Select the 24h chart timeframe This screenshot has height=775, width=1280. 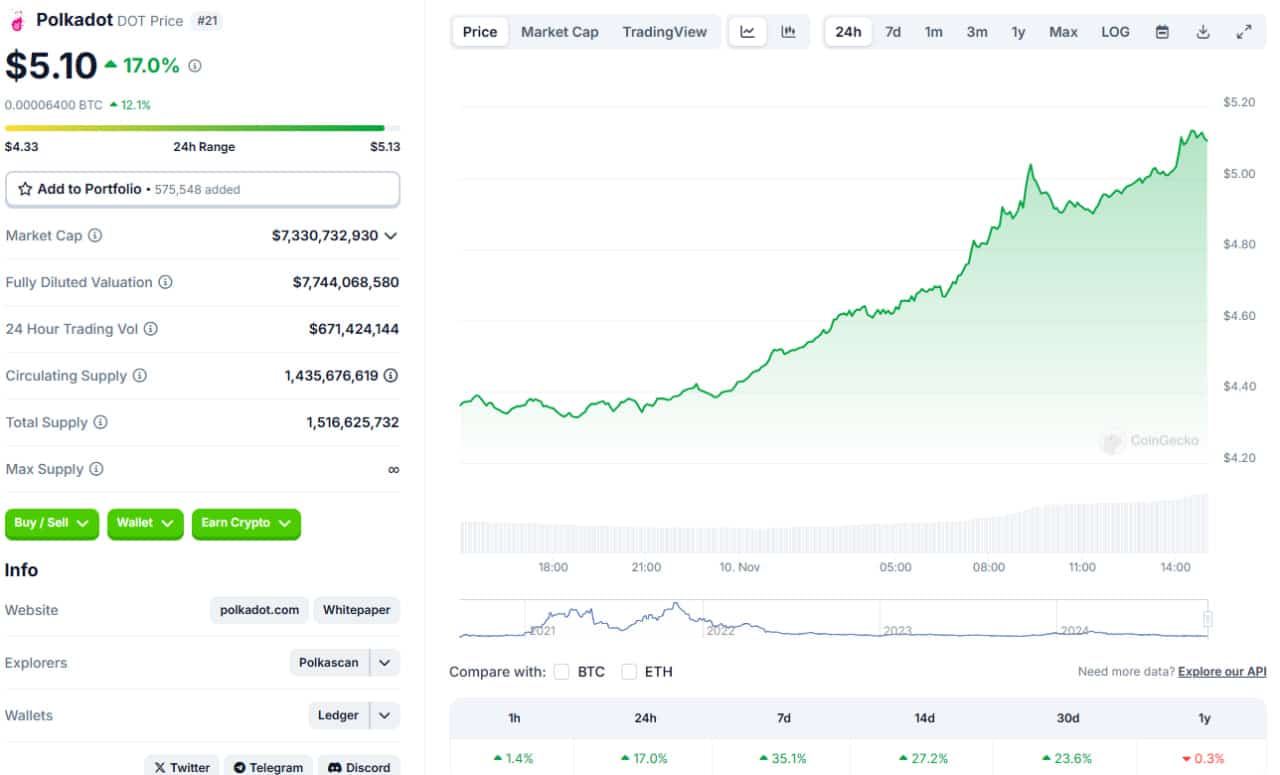coord(848,32)
